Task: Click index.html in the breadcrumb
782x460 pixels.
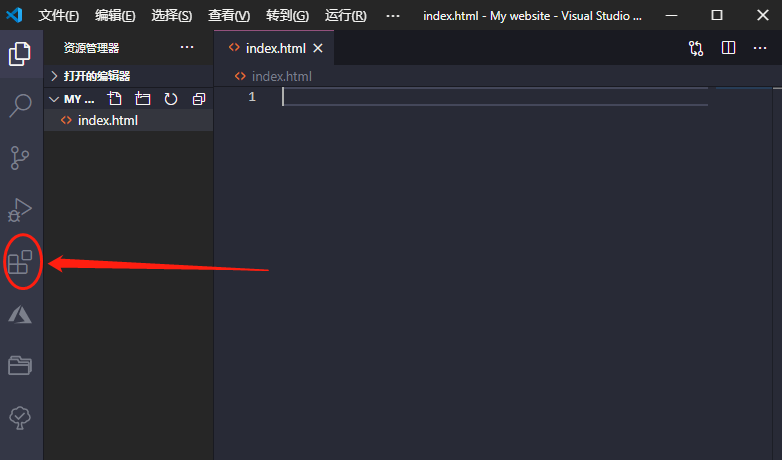Action: tap(281, 76)
